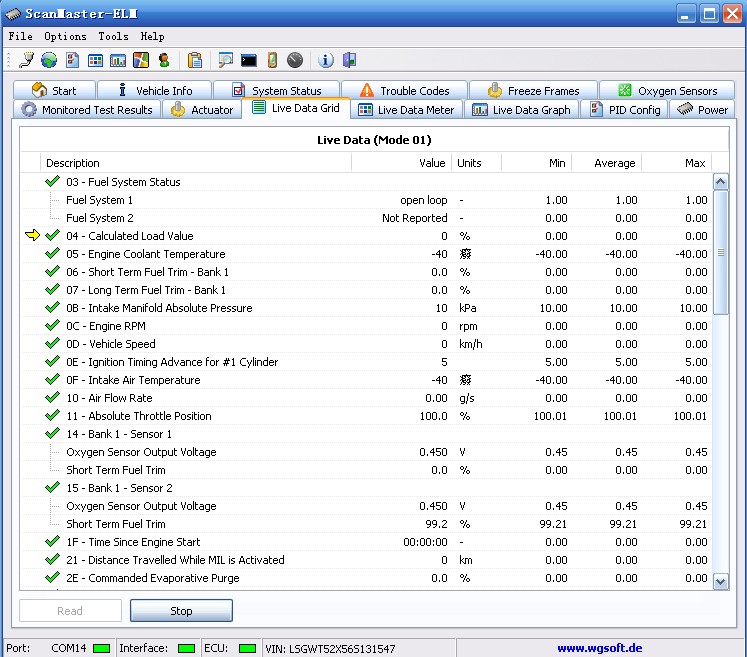Click the VIN: LSGWT52X56S131547 status text
This screenshot has width=747, height=657.
(330, 648)
